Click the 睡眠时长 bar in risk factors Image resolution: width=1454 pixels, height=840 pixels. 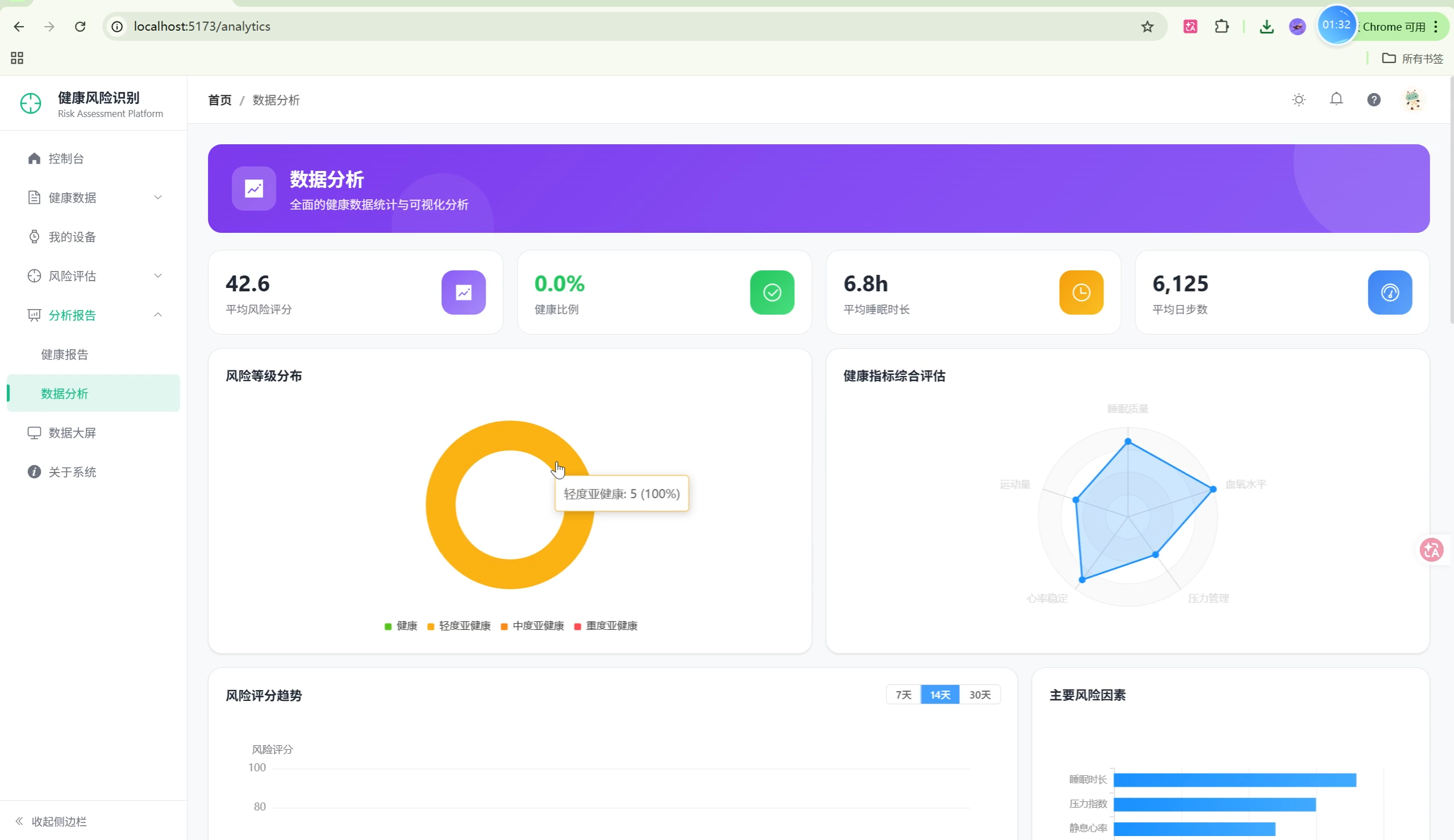coord(1234,780)
